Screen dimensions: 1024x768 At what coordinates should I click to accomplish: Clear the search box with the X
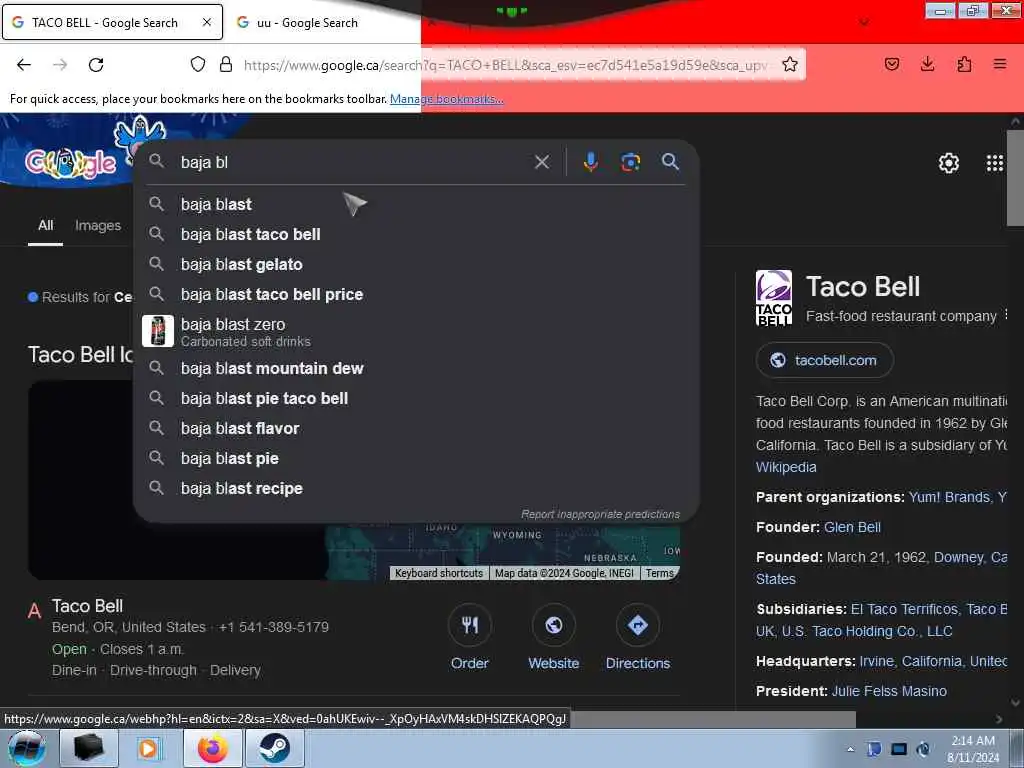pyautogui.click(x=542, y=162)
